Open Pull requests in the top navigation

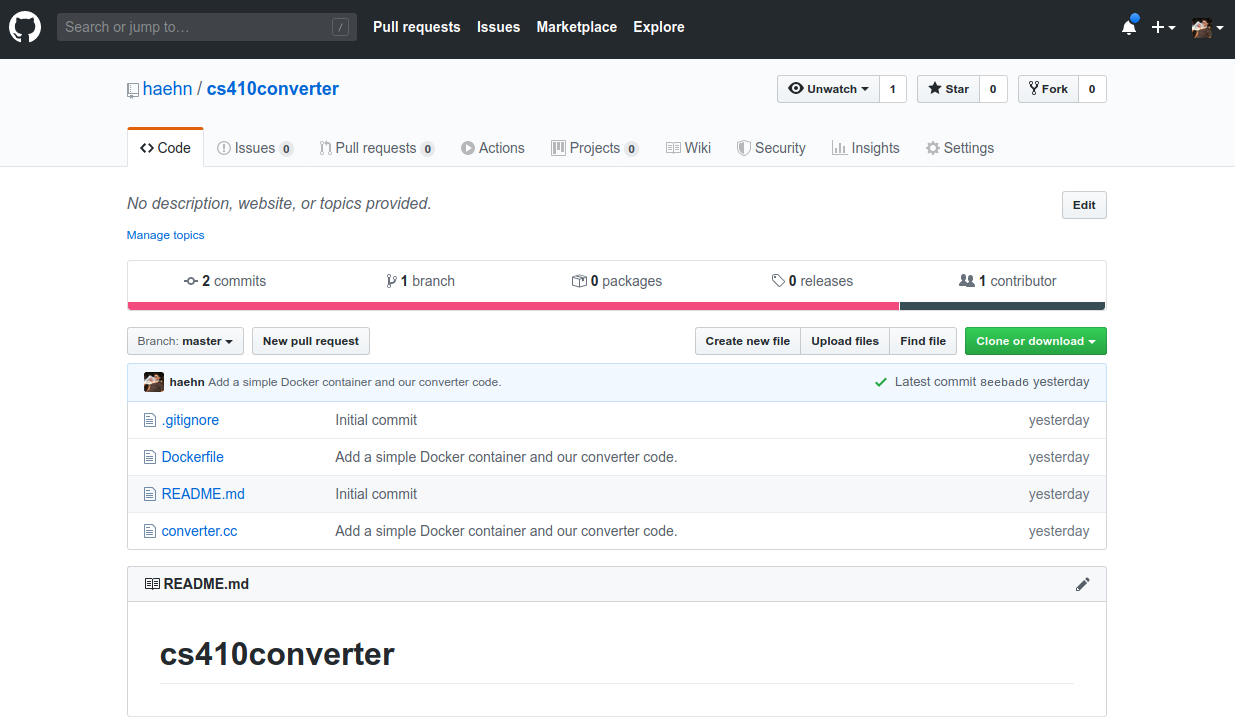[x=417, y=27]
